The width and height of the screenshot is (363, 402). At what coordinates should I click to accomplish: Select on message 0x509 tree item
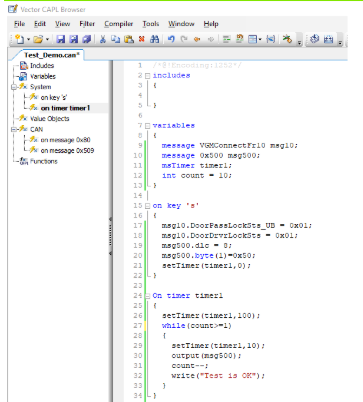(67, 151)
